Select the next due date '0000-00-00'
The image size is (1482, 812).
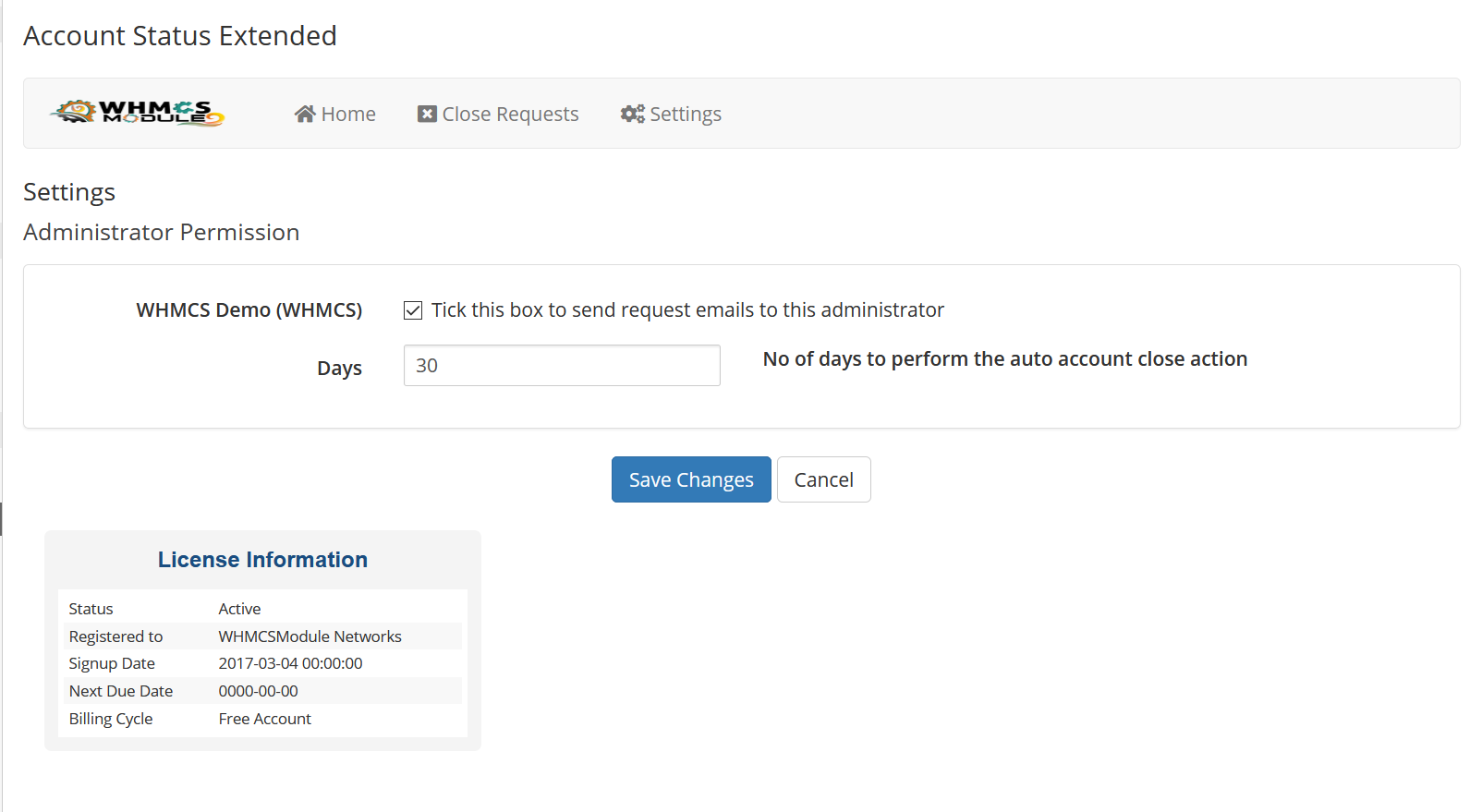click(x=259, y=691)
